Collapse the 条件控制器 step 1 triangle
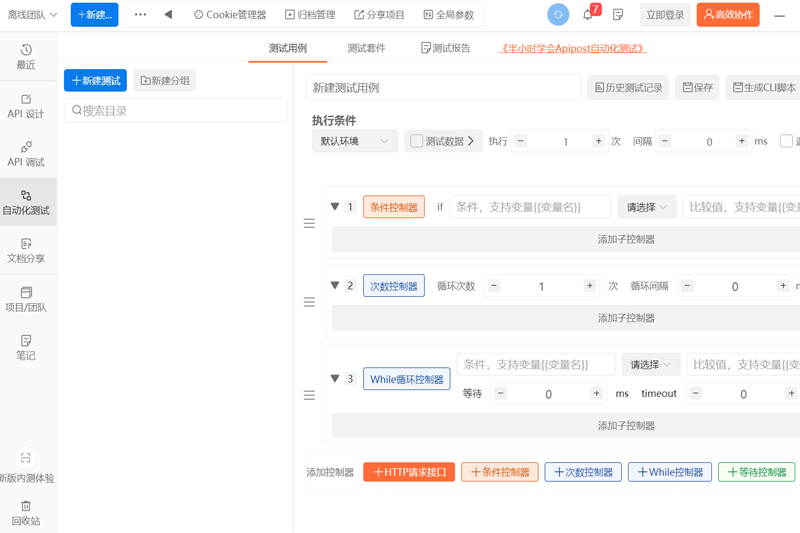This screenshot has width=800, height=533. 335,207
